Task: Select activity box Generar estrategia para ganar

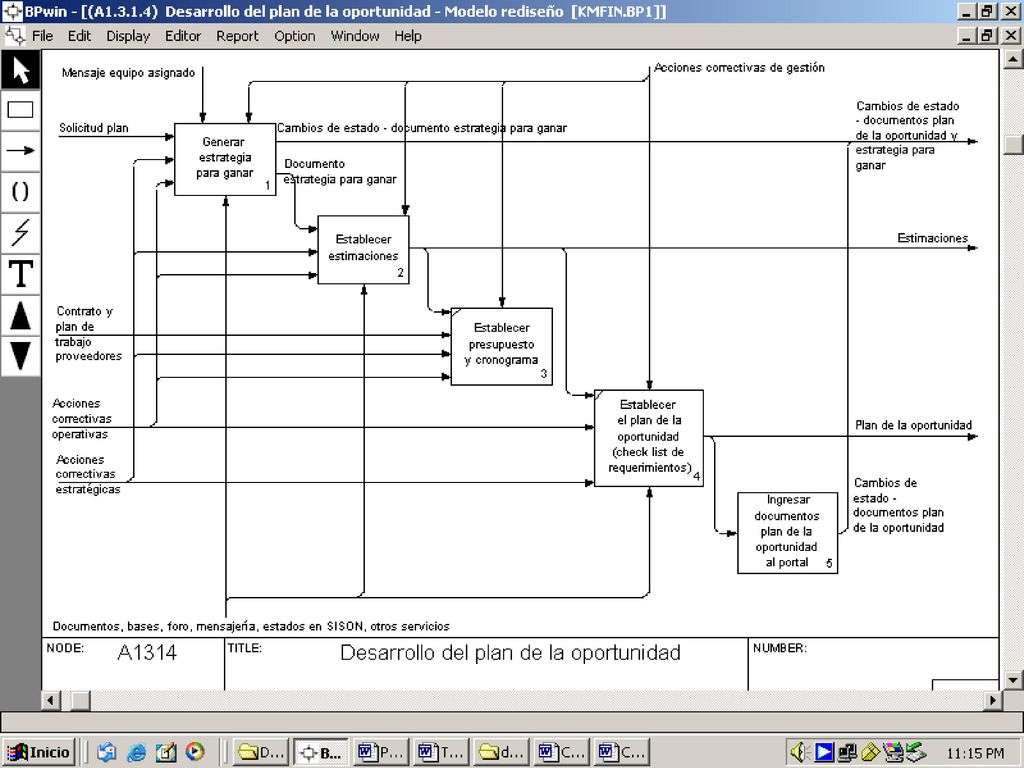Action: (225, 159)
